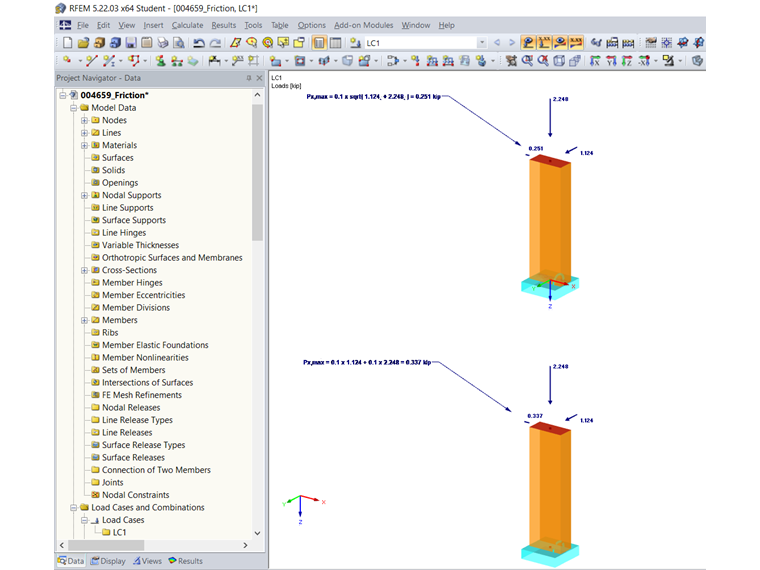The image size is (760, 570).
Task: Click the navigator vertical scrollbar thumb
Action: point(257,172)
